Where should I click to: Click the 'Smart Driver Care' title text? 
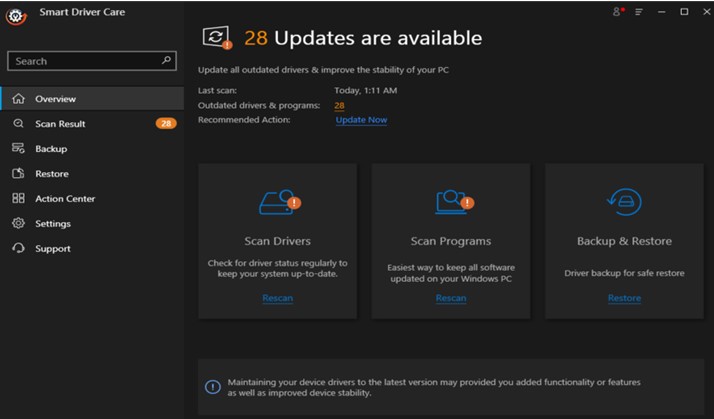(82, 12)
